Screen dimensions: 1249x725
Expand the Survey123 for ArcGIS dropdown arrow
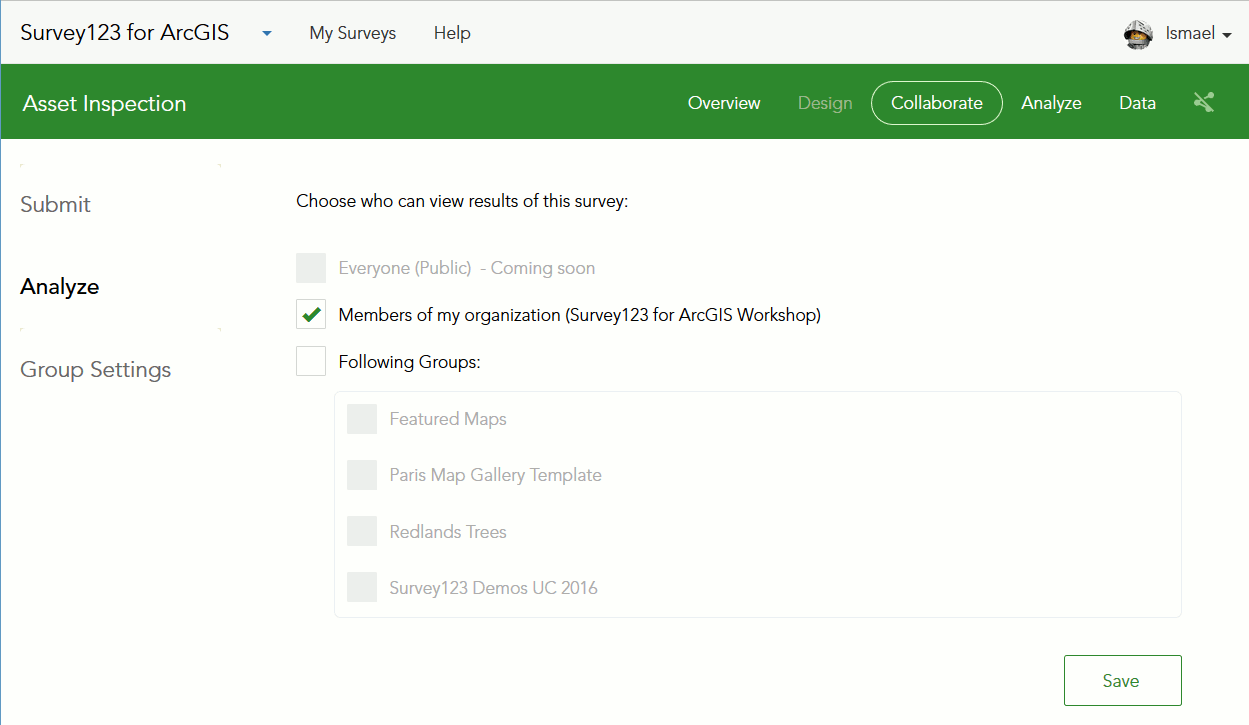coord(267,34)
